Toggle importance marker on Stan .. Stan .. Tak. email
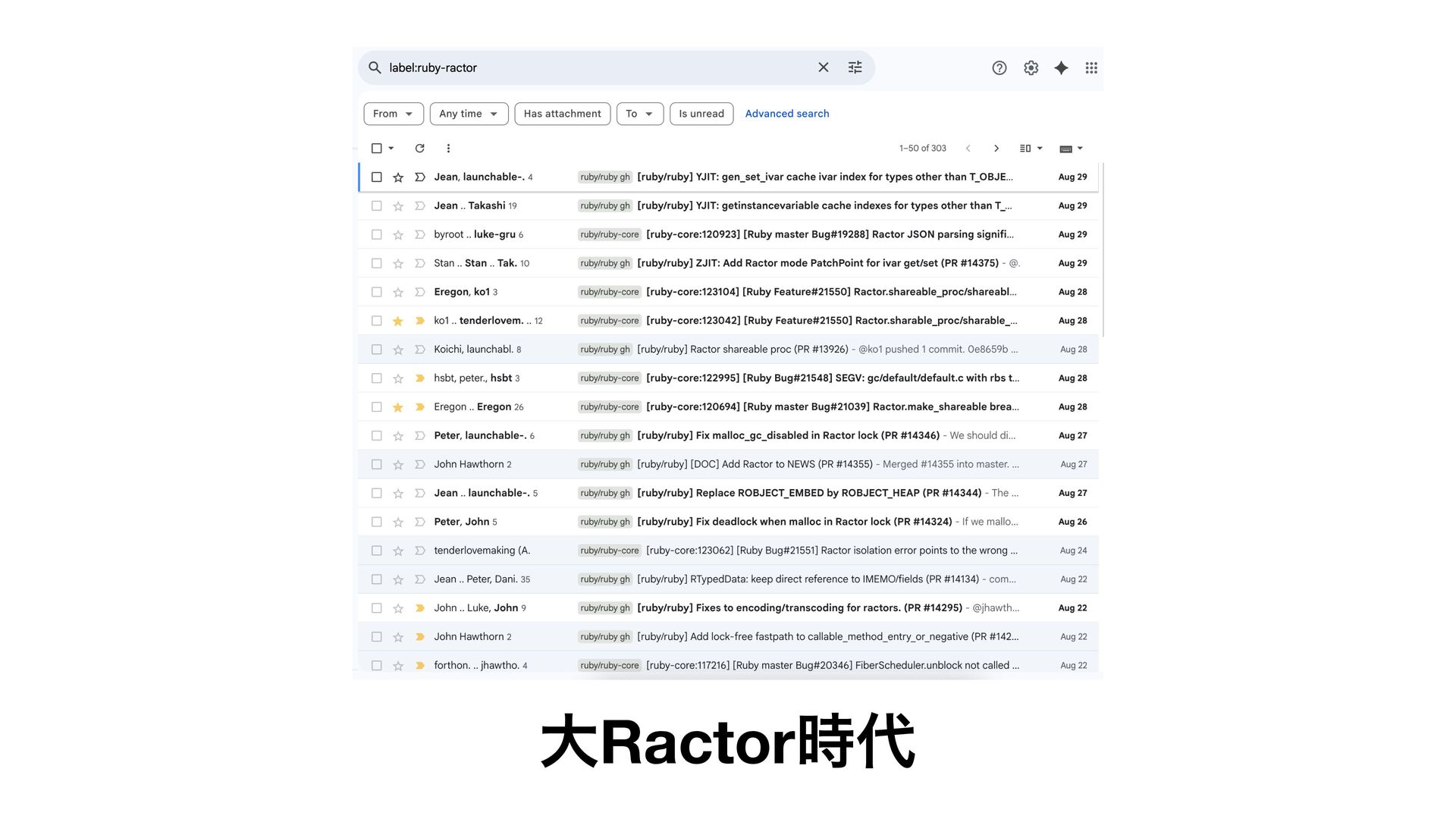The image size is (1456, 819). 419,263
